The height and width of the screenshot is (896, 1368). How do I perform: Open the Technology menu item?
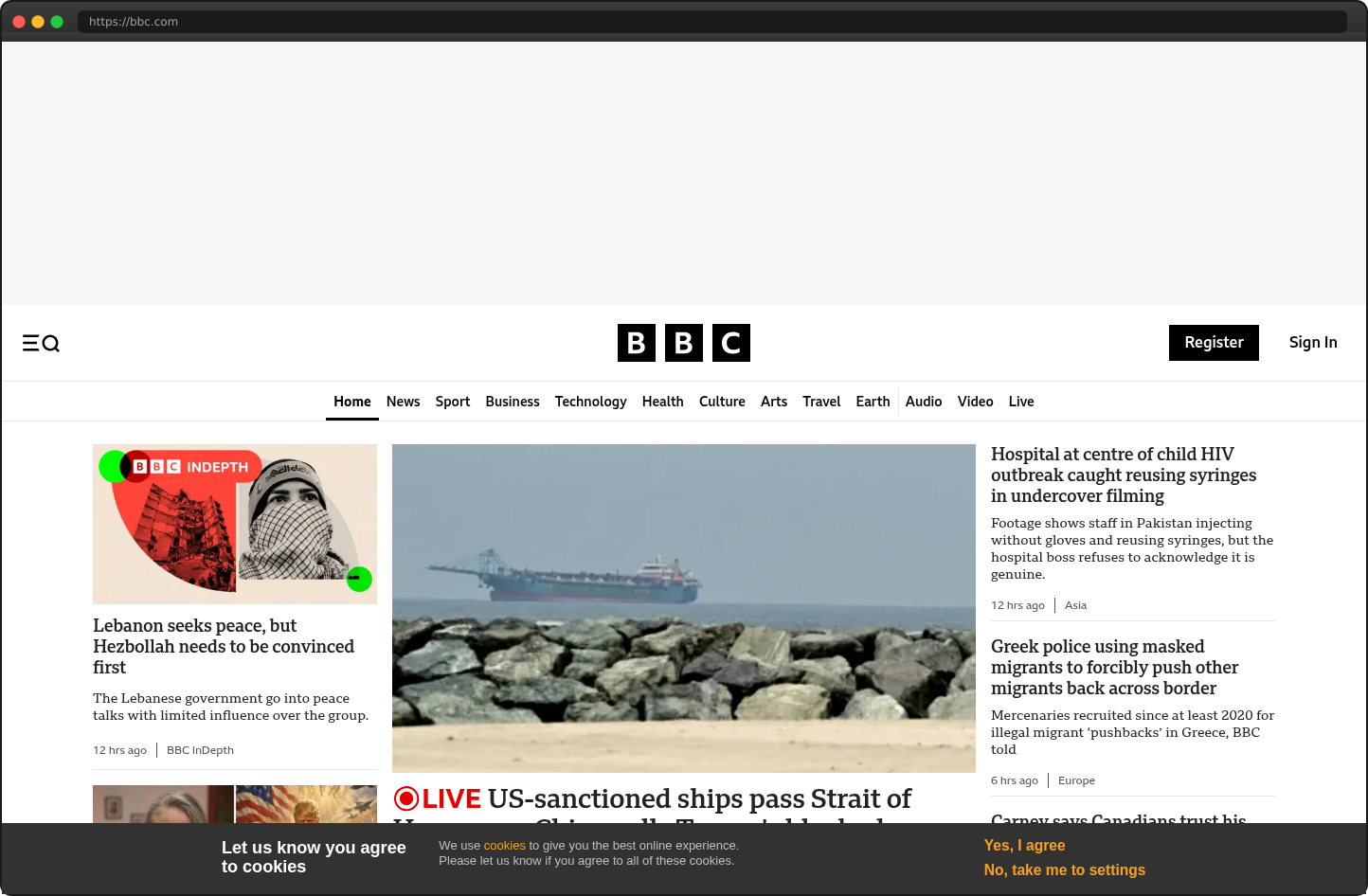point(590,401)
